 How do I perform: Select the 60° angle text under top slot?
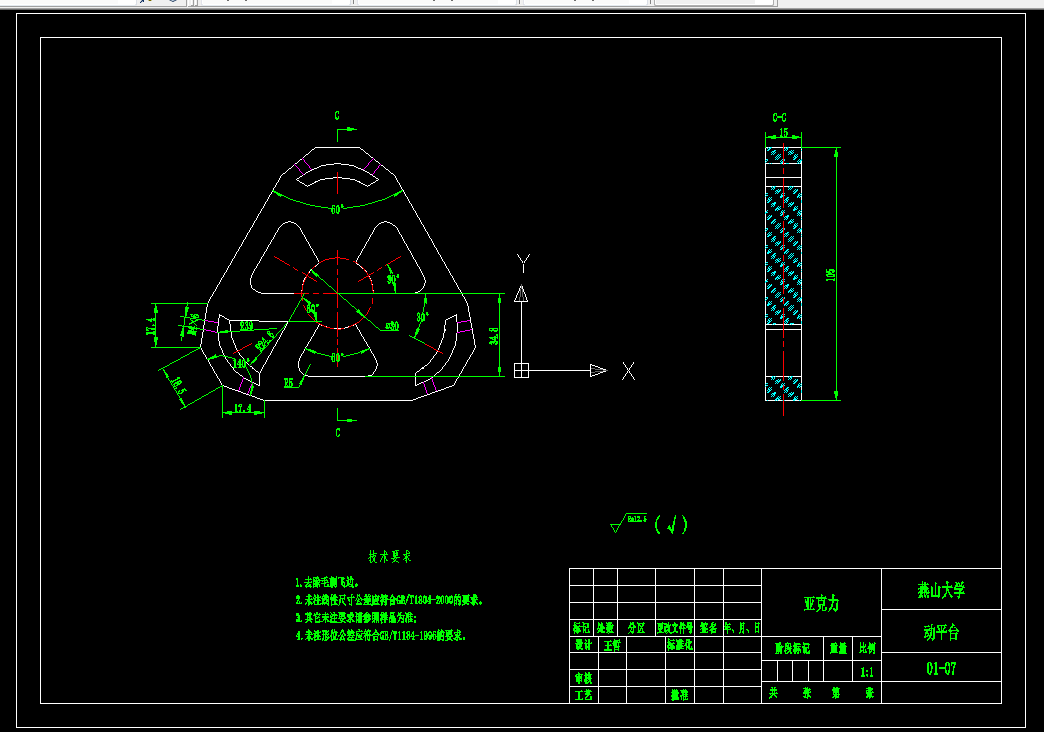pyautogui.click(x=338, y=210)
